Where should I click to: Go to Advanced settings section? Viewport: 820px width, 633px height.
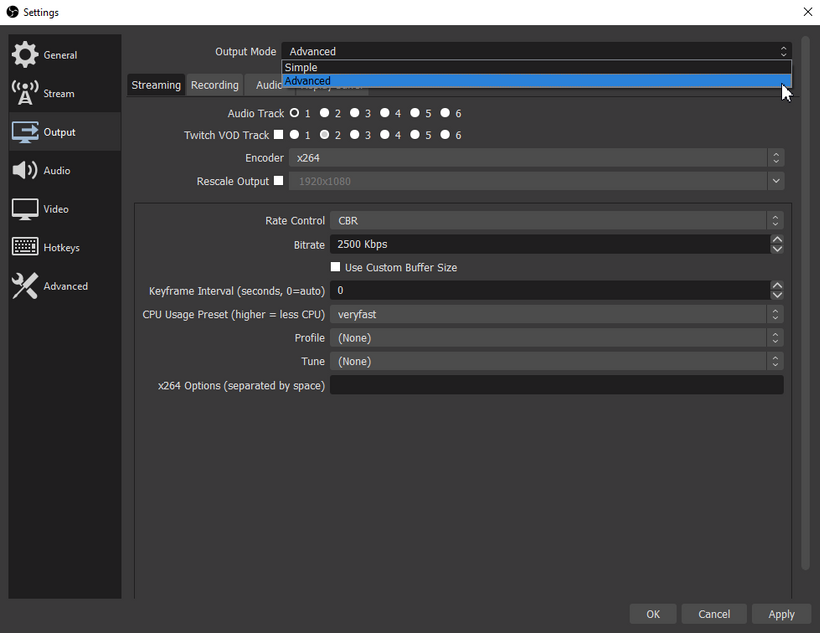[65, 286]
